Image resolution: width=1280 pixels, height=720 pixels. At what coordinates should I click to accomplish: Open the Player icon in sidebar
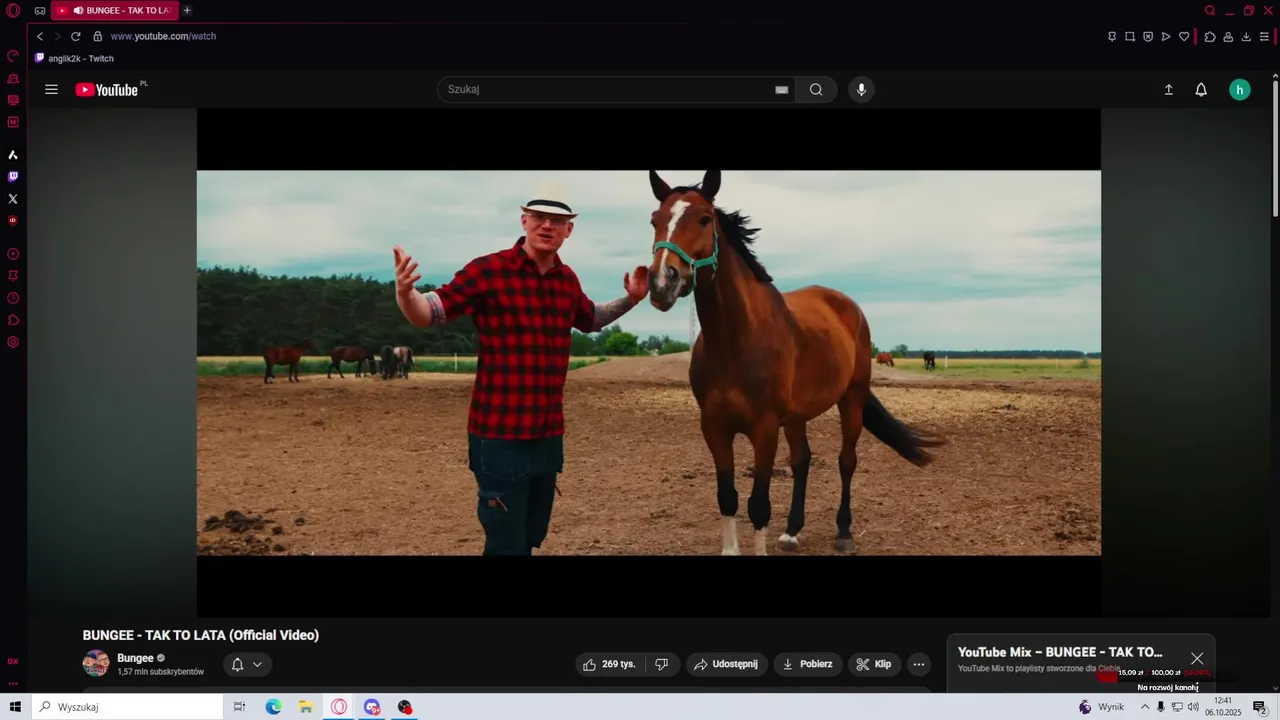(x=13, y=254)
